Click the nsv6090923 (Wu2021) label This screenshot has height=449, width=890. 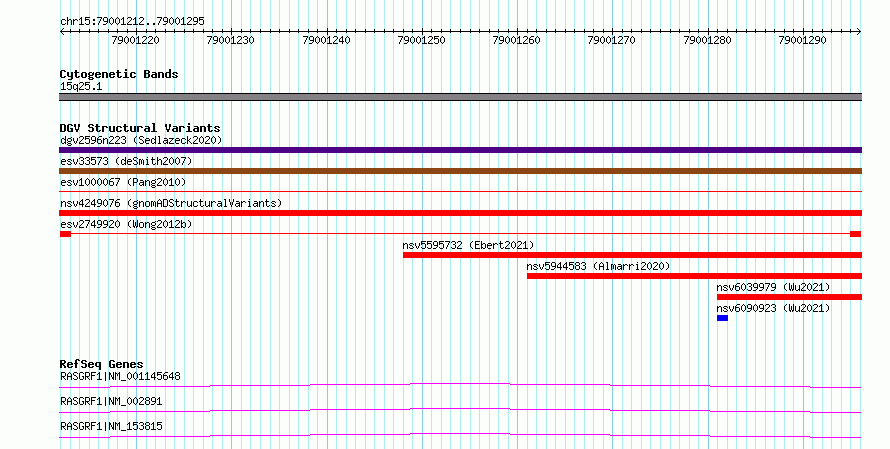[x=773, y=308]
